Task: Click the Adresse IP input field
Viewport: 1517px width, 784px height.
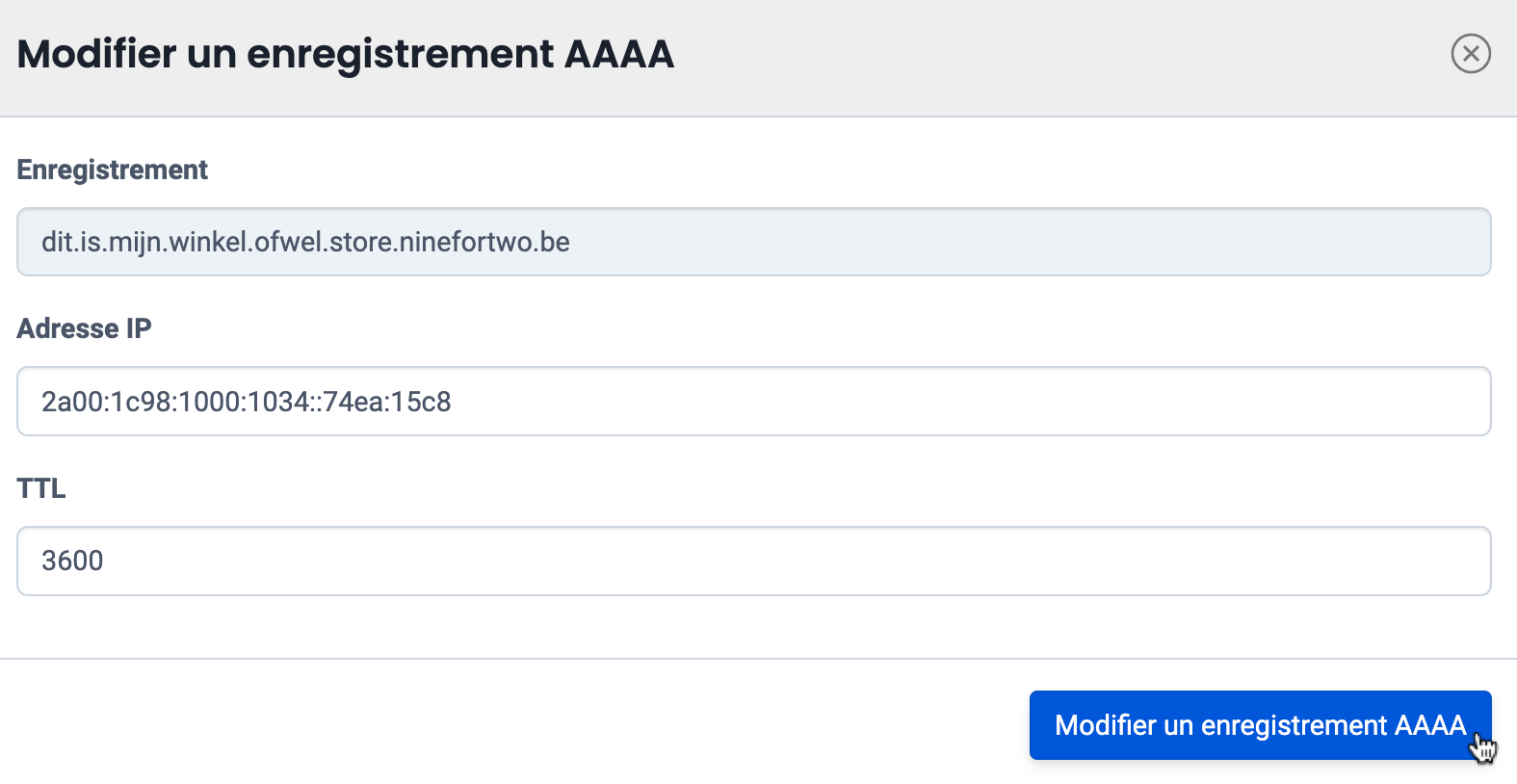Action: click(753, 402)
